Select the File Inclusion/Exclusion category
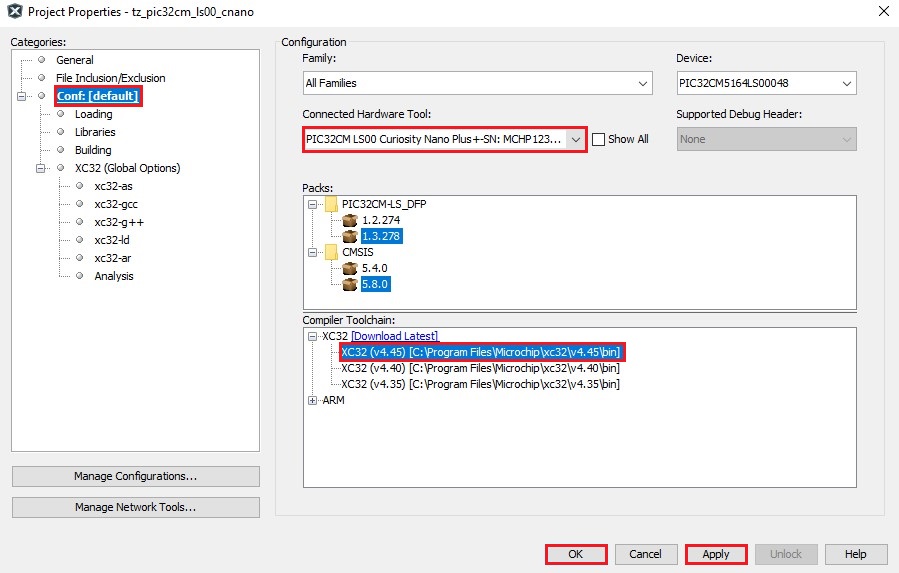899x573 pixels. pyautogui.click(x=110, y=78)
